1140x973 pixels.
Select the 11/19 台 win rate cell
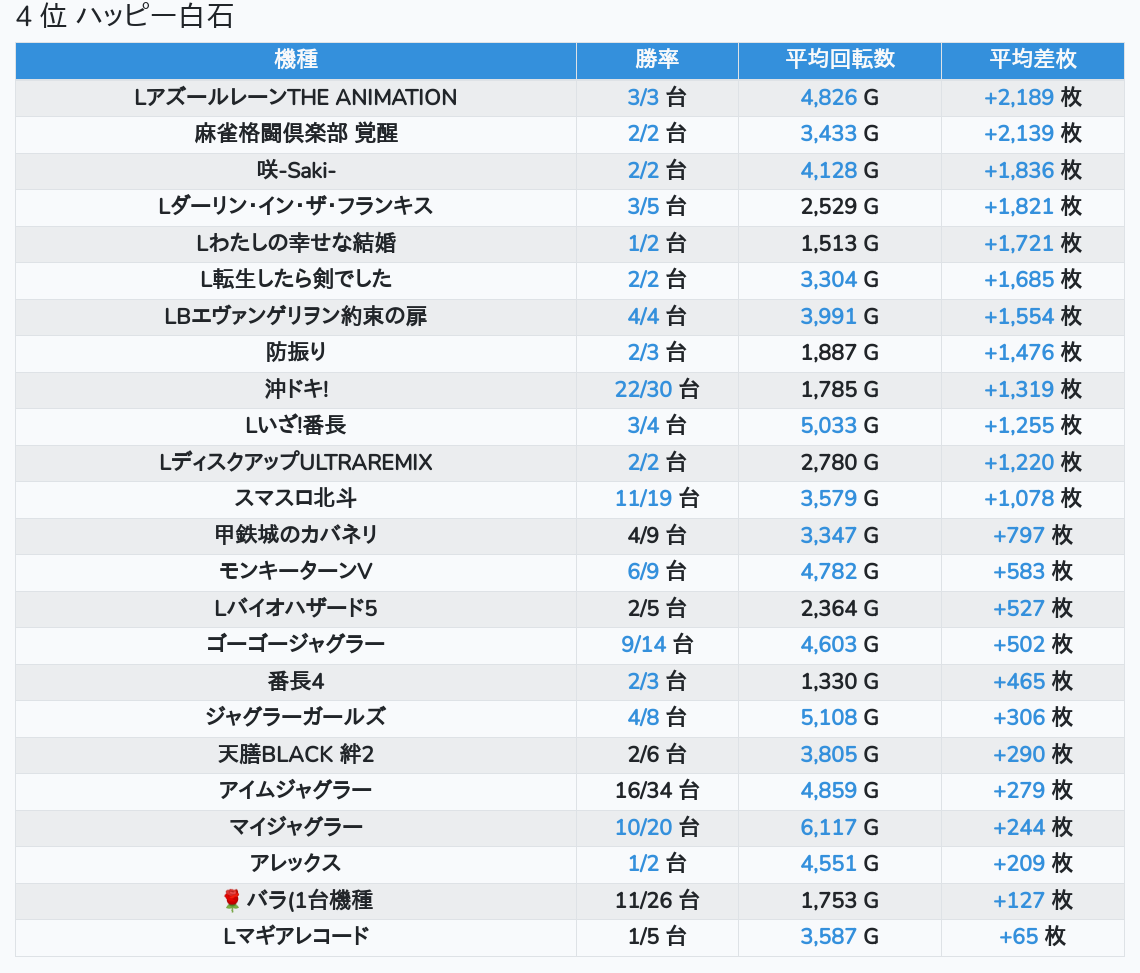click(657, 499)
